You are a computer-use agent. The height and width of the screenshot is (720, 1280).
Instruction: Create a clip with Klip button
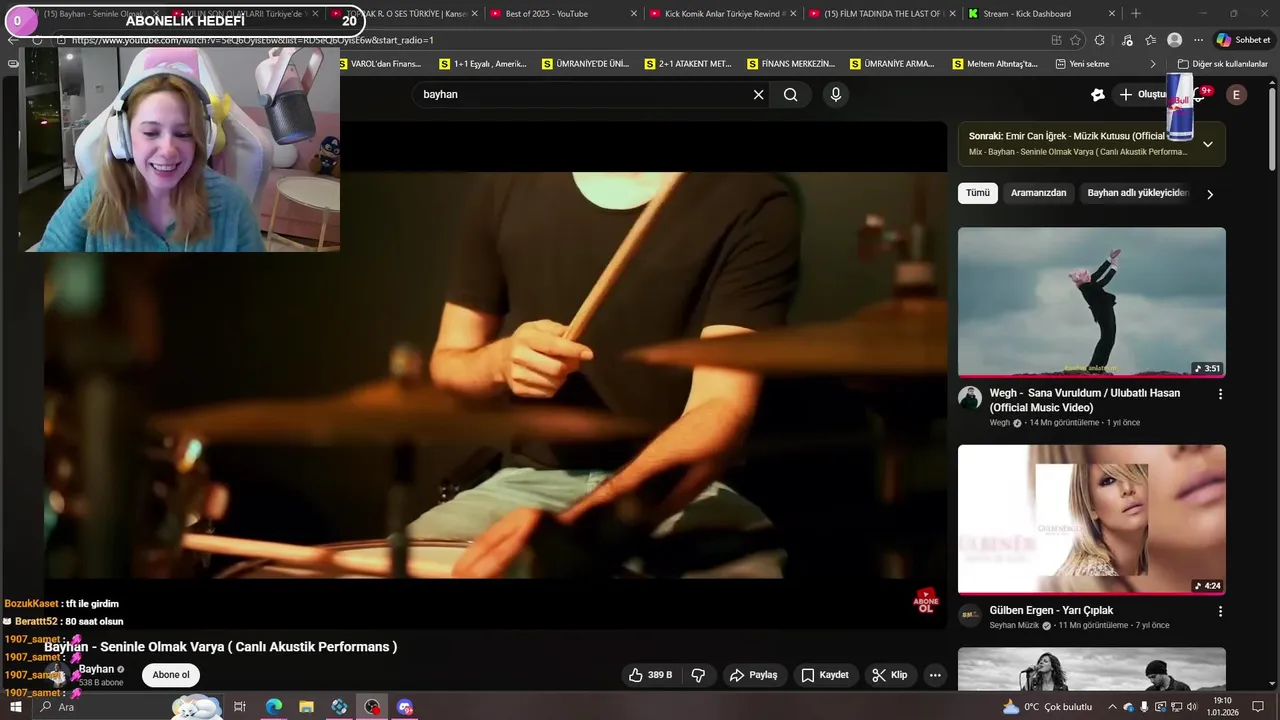tap(890, 675)
